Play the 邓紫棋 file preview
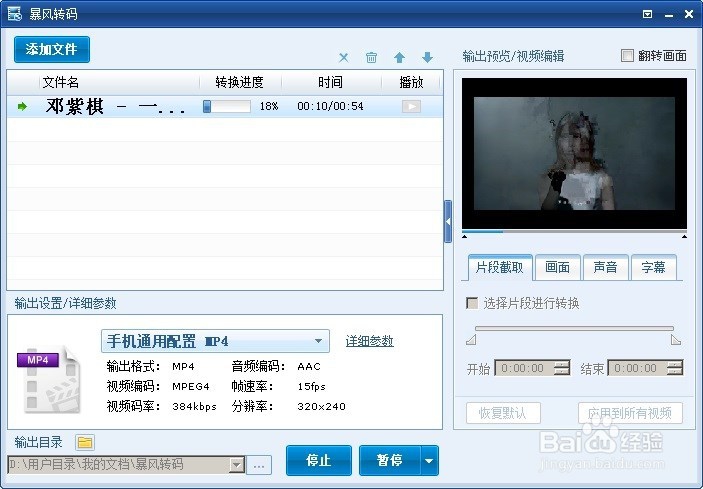This screenshot has height=489, width=703. pos(411,106)
